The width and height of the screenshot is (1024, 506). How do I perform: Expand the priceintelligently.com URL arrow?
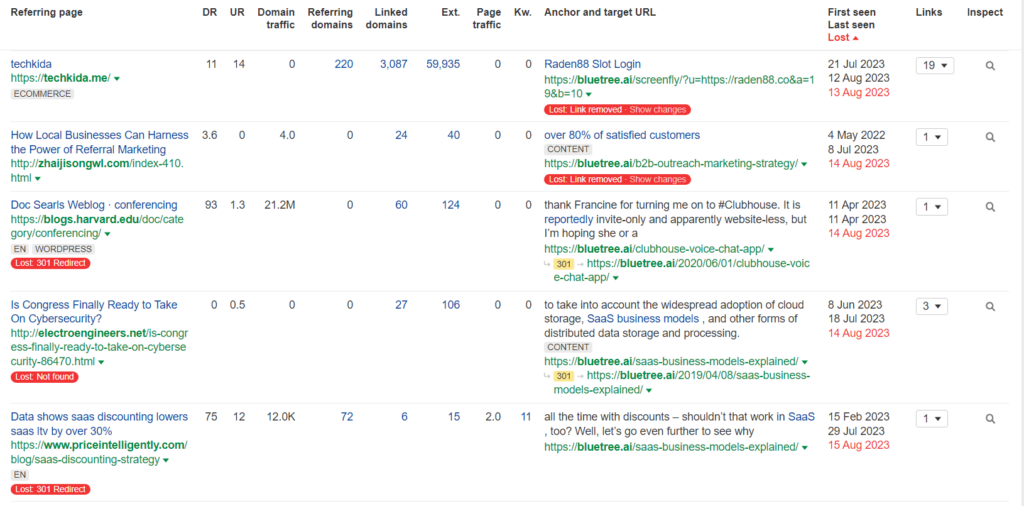pyautogui.click(x=166, y=461)
